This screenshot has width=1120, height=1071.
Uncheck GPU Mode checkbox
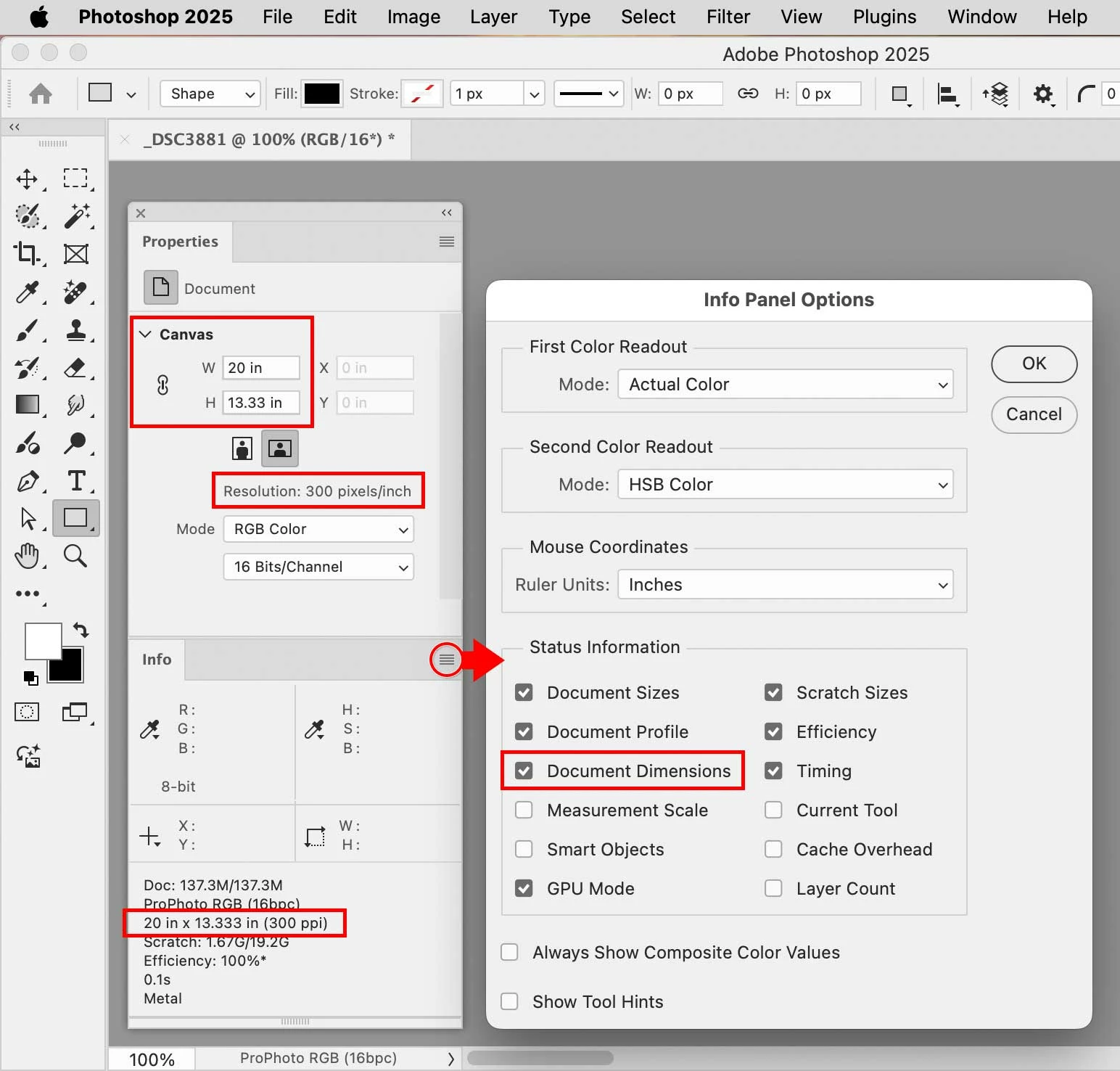tap(524, 888)
